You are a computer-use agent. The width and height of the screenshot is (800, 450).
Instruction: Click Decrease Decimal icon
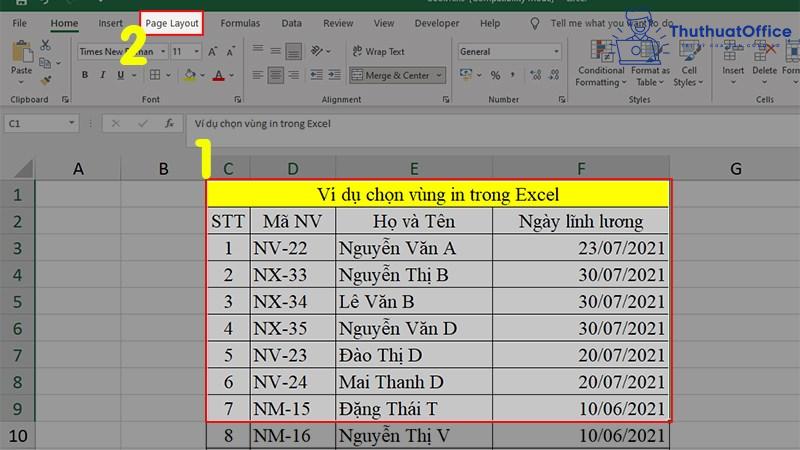pos(555,76)
